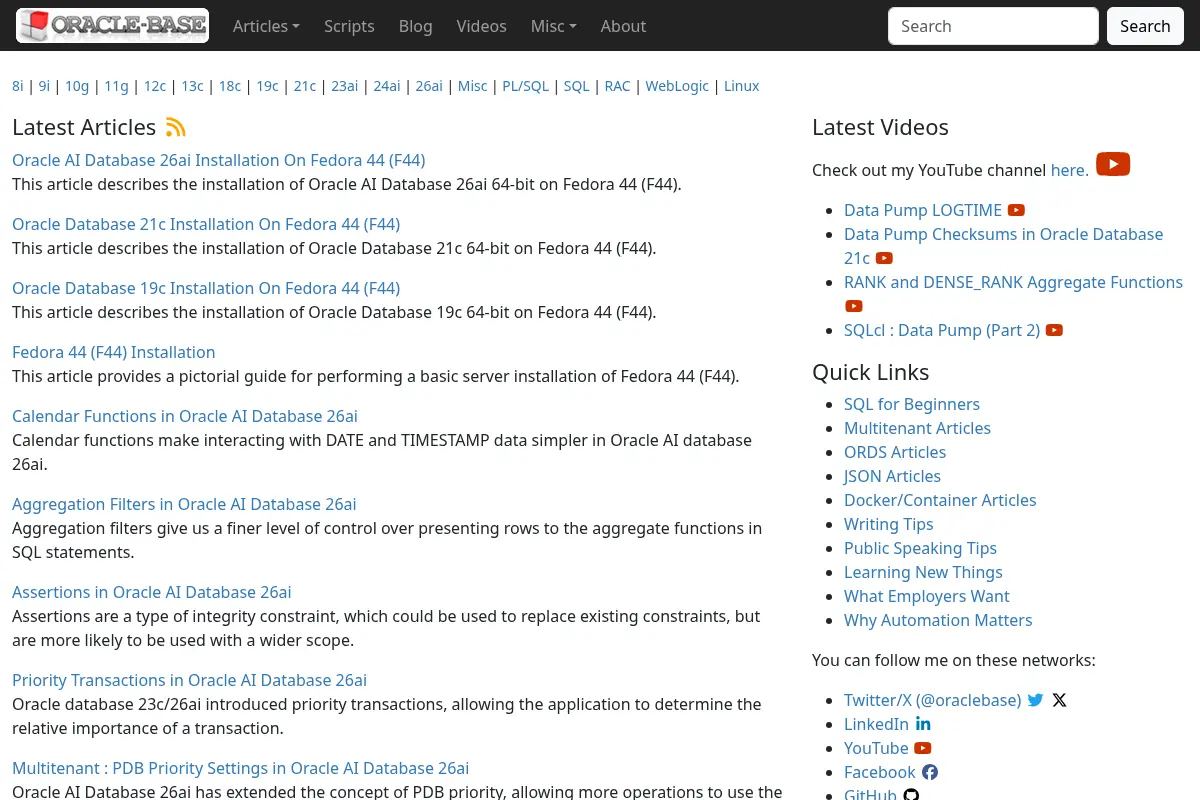Expand the Articles dropdown menu

point(266,26)
